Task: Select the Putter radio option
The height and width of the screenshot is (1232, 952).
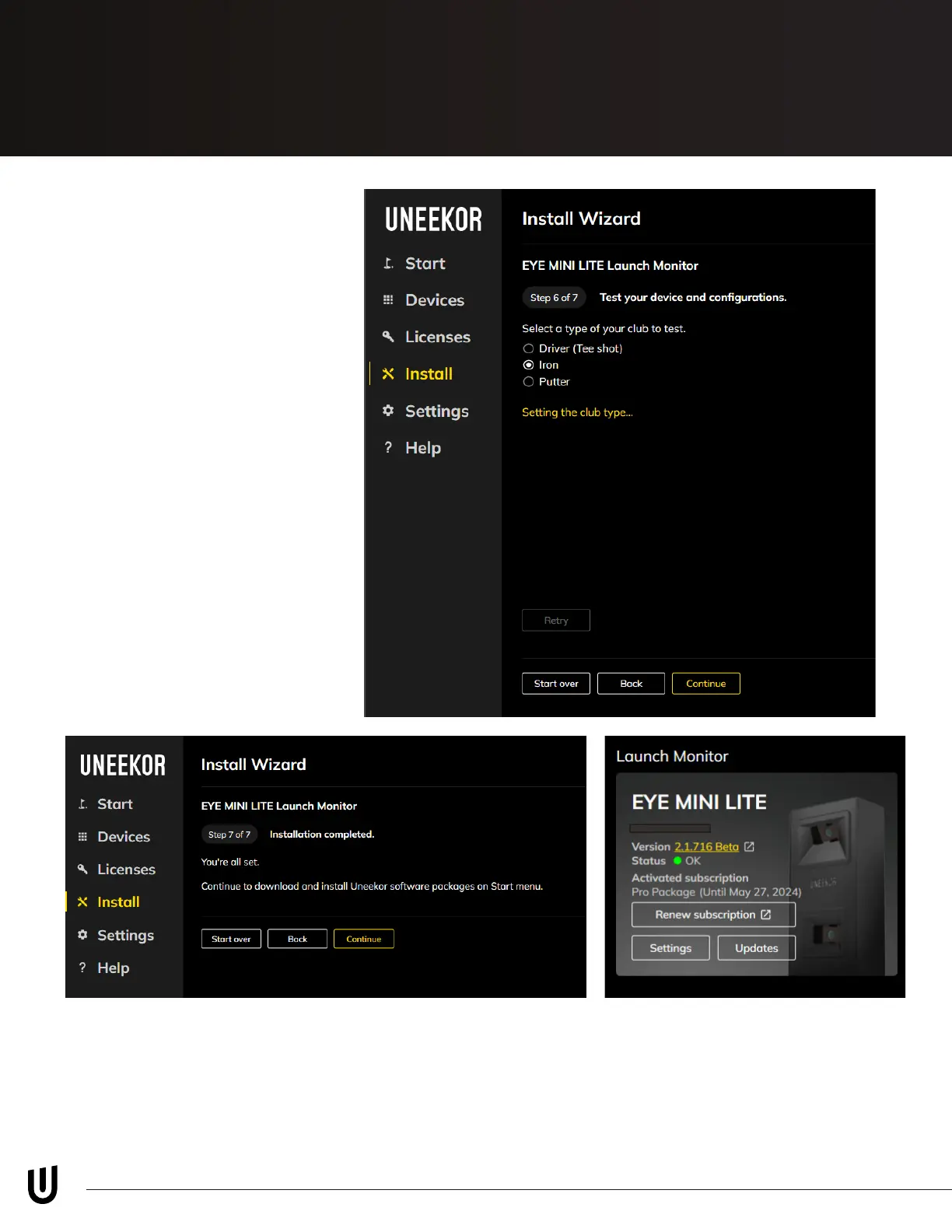Action: tap(529, 382)
